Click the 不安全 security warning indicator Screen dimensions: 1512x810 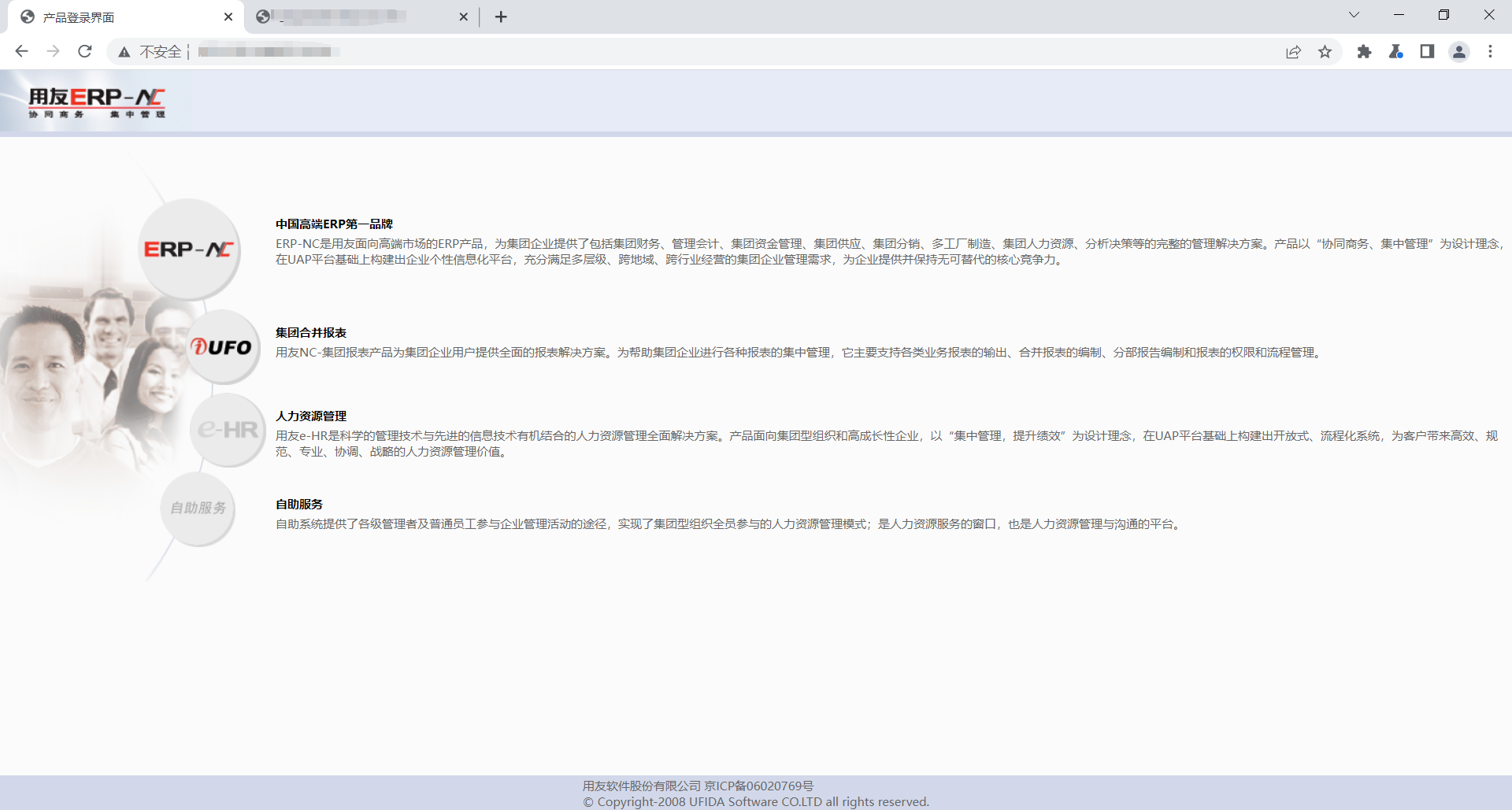[x=150, y=52]
